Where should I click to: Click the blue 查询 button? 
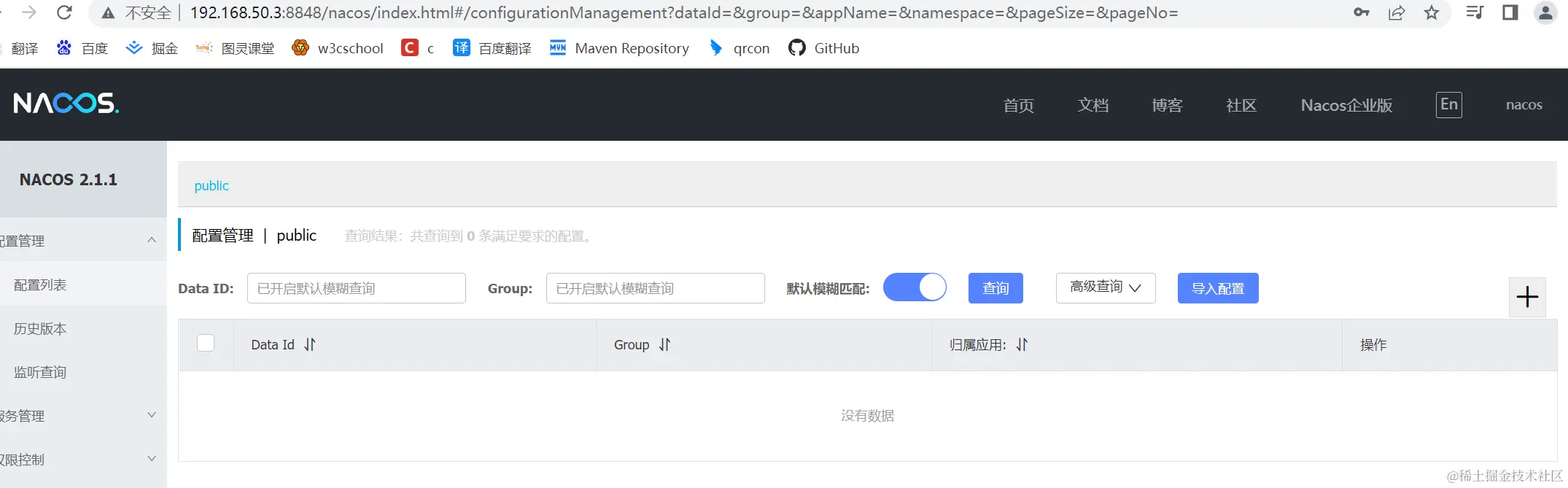click(x=995, y=288)
